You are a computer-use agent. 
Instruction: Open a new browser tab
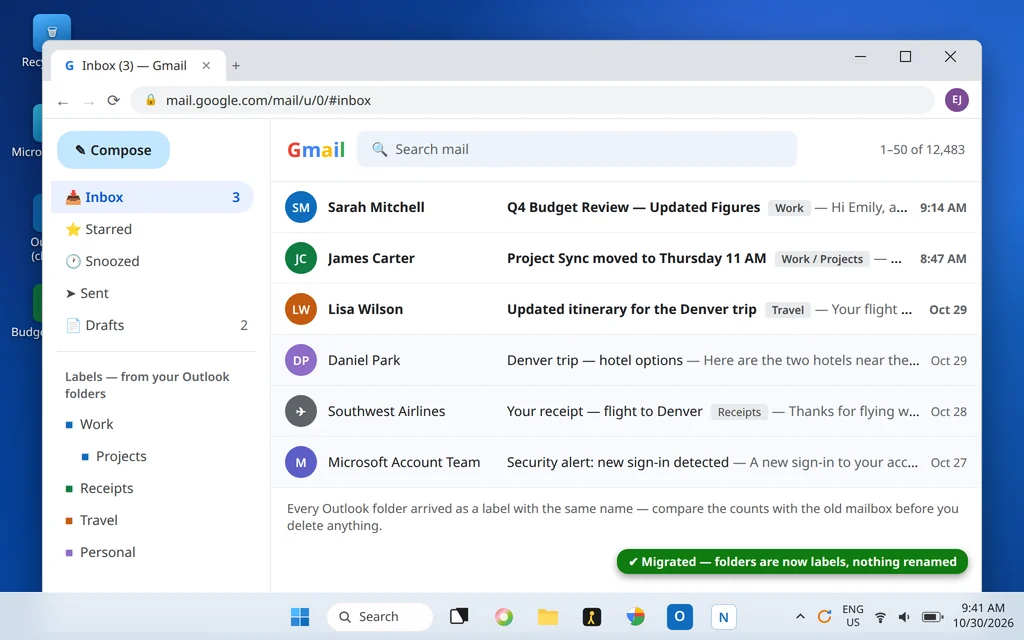point(236,66)
